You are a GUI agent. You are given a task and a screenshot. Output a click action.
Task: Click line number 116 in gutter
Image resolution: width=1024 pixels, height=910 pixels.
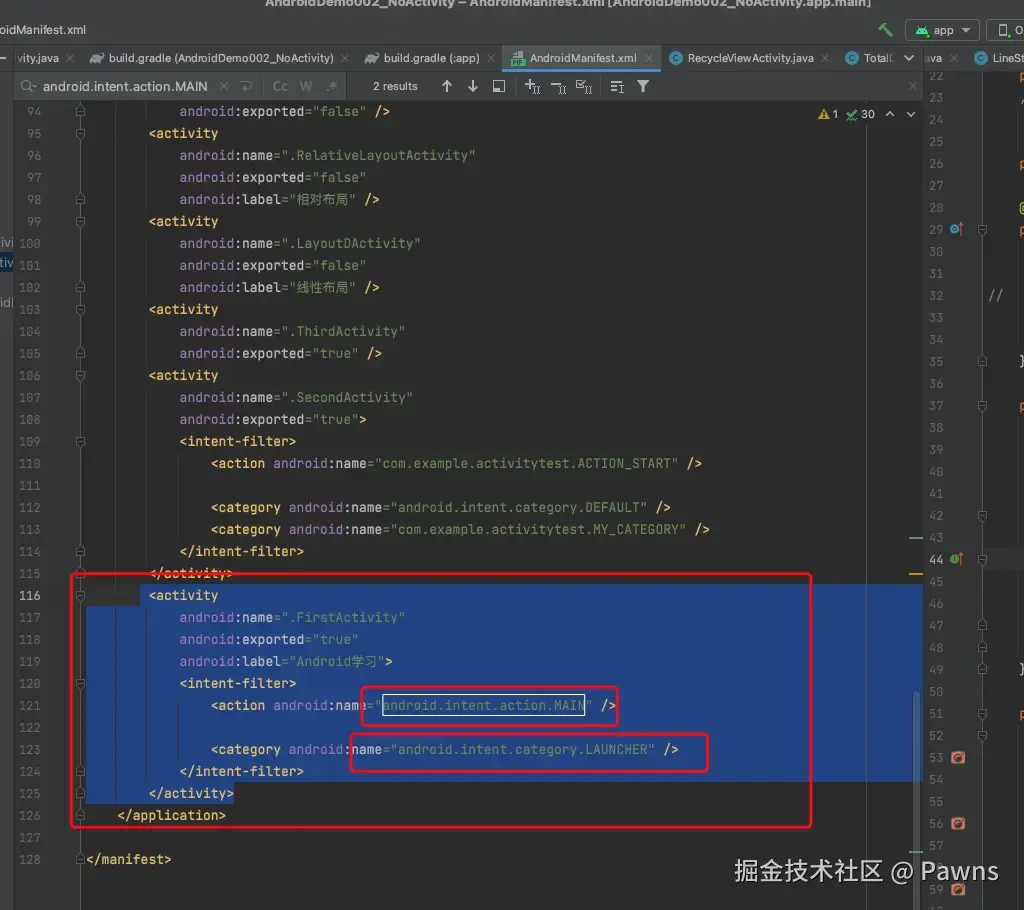[29, 595]
